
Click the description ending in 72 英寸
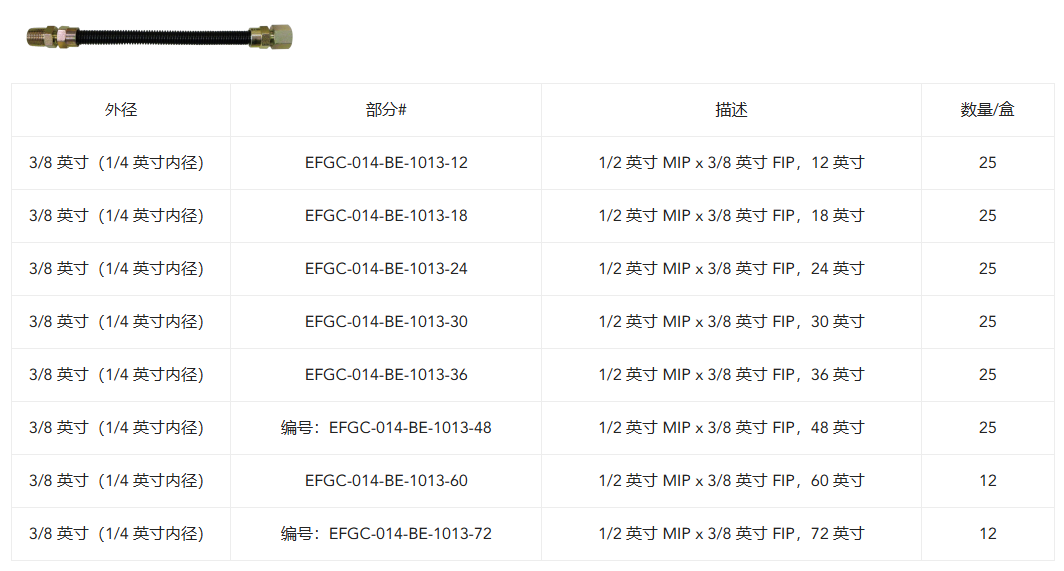[732, 534]
